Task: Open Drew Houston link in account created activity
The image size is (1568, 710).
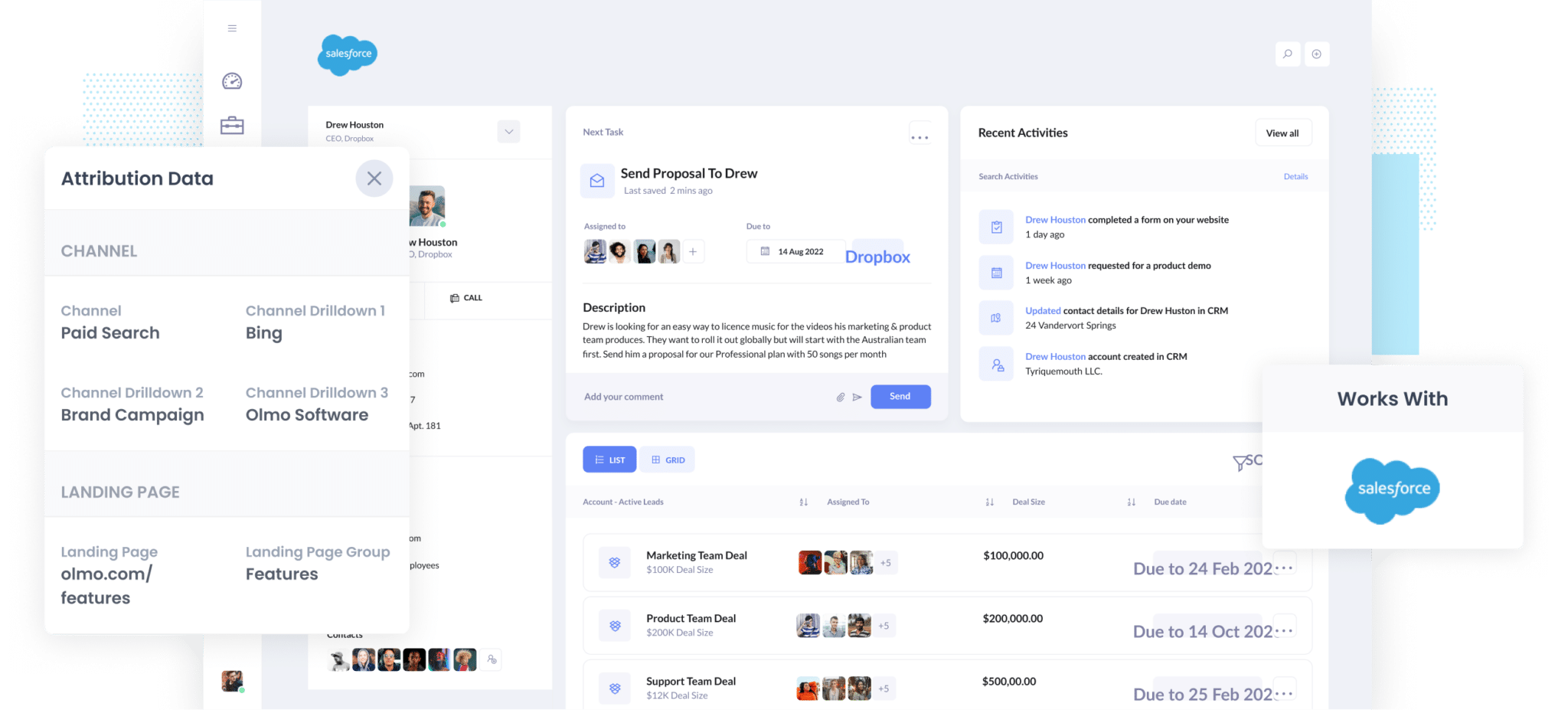Action: click(1055, 357)
